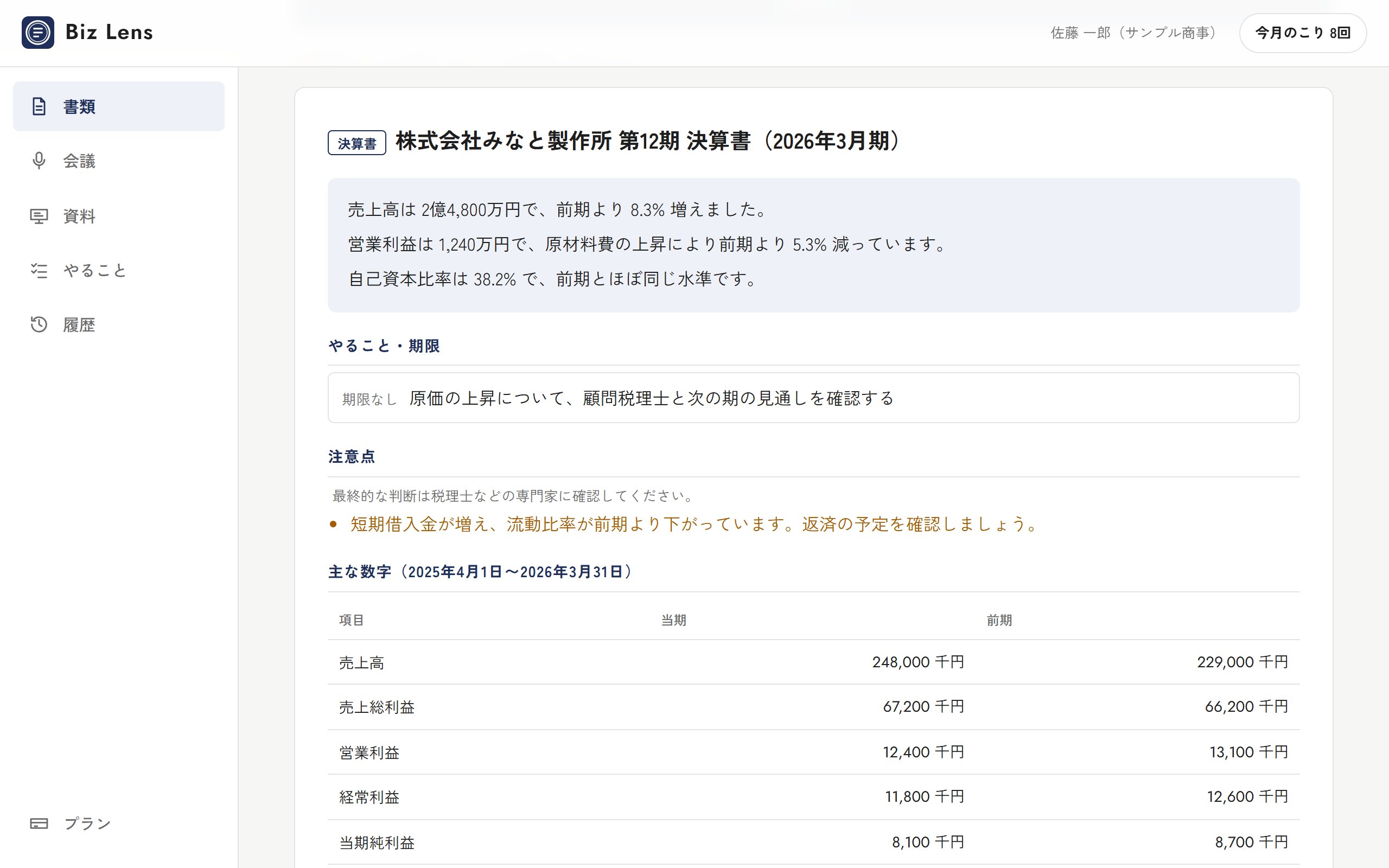1389x868 pixels.
Task: Click the history clock icon beside 履歴
Action: tap(39, 324)
